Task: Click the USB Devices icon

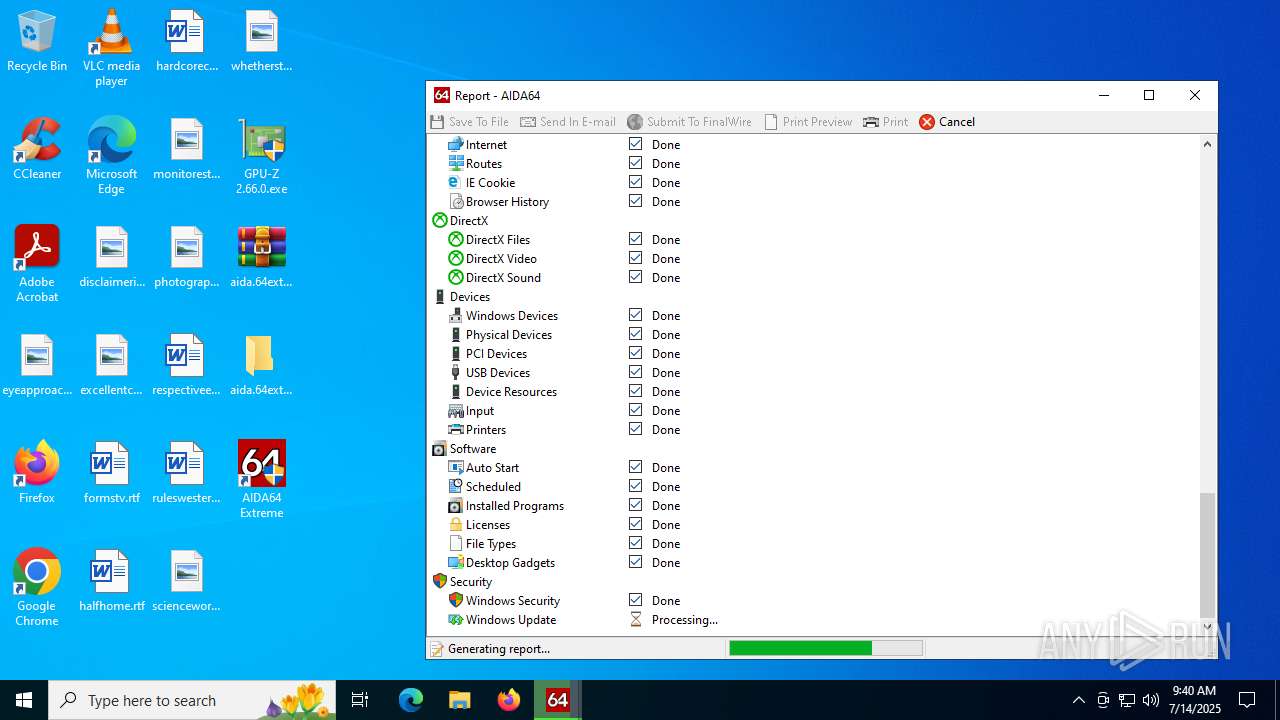Action: click(x=456, y=373)
